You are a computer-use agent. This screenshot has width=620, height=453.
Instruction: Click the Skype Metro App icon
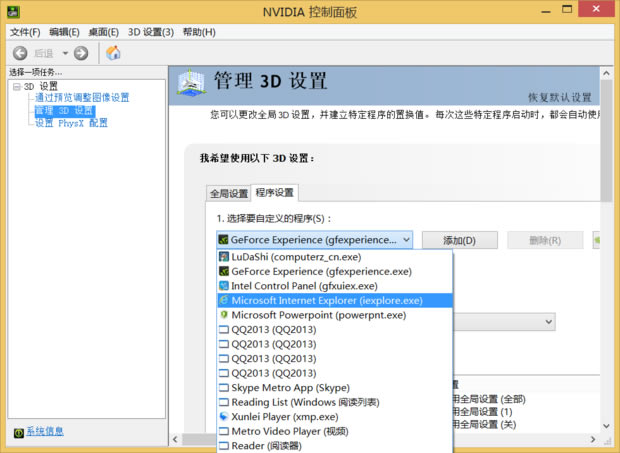tap(224, 388)
